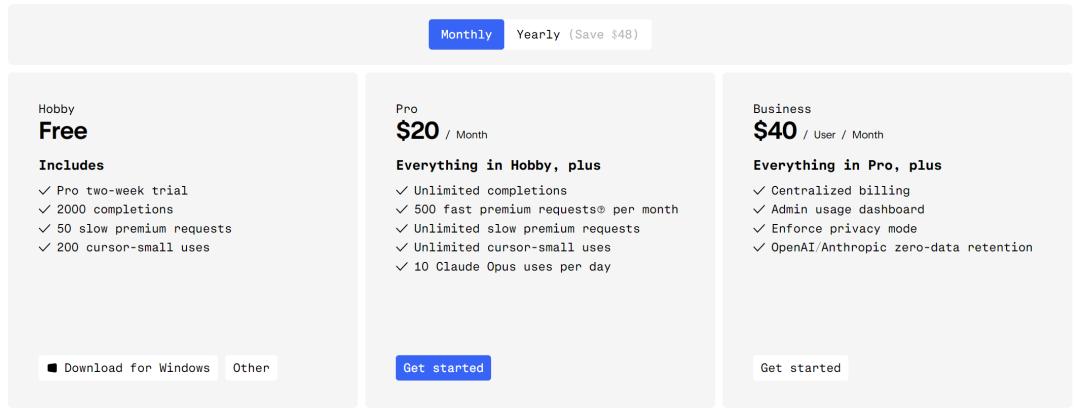Click checkmark beside 10 Claude Opus uses
The width and height of the screenshot is (1080, 414).
tap(402, 267)
